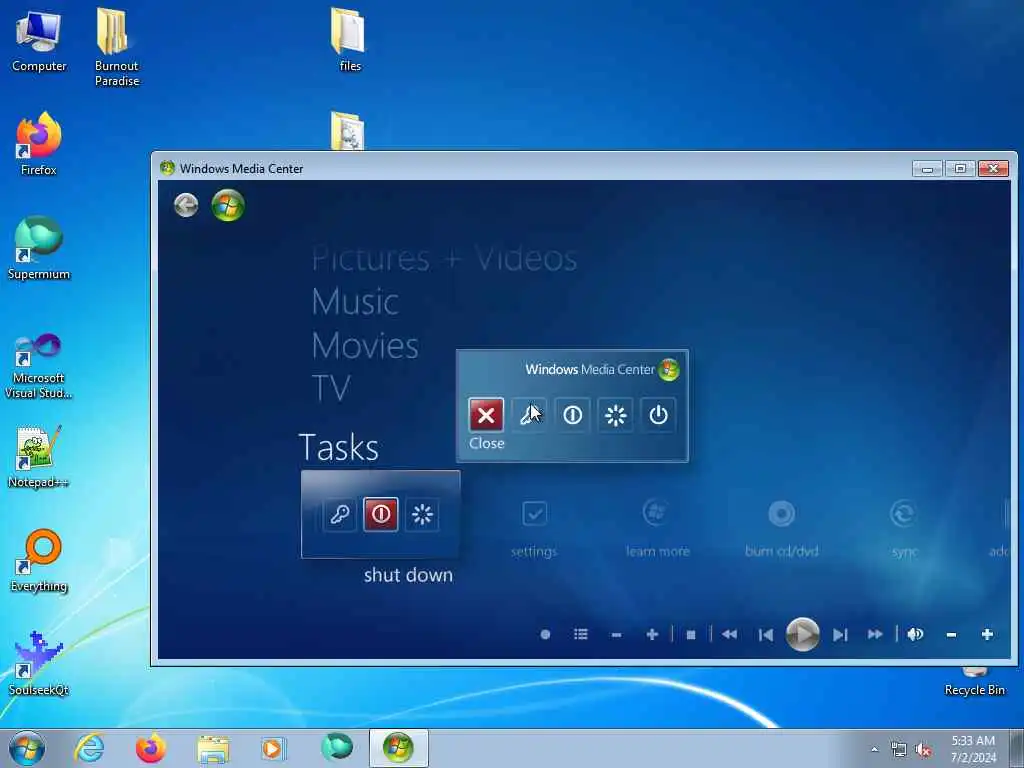Image resolution: width=1024 pixels, height=768 pixels.
Task: Click the green Media Center start logo
Action: click(228, 205)
